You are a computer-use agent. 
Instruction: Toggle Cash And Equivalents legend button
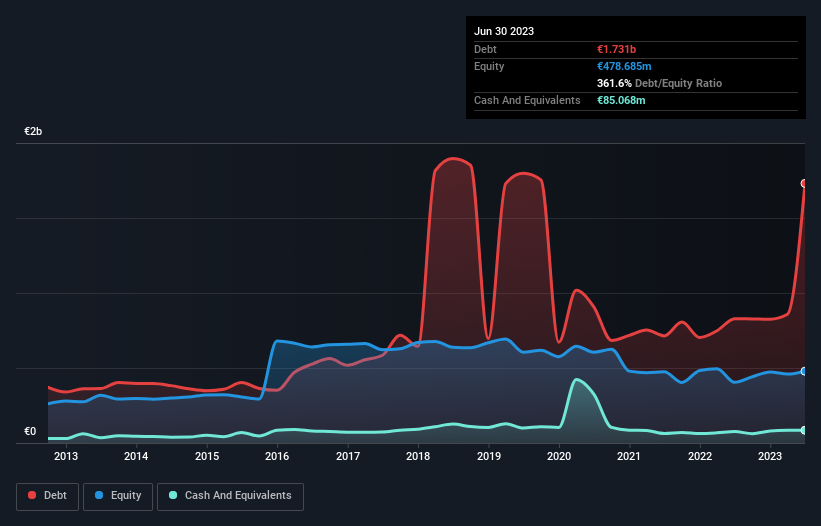tap(230, 496)
